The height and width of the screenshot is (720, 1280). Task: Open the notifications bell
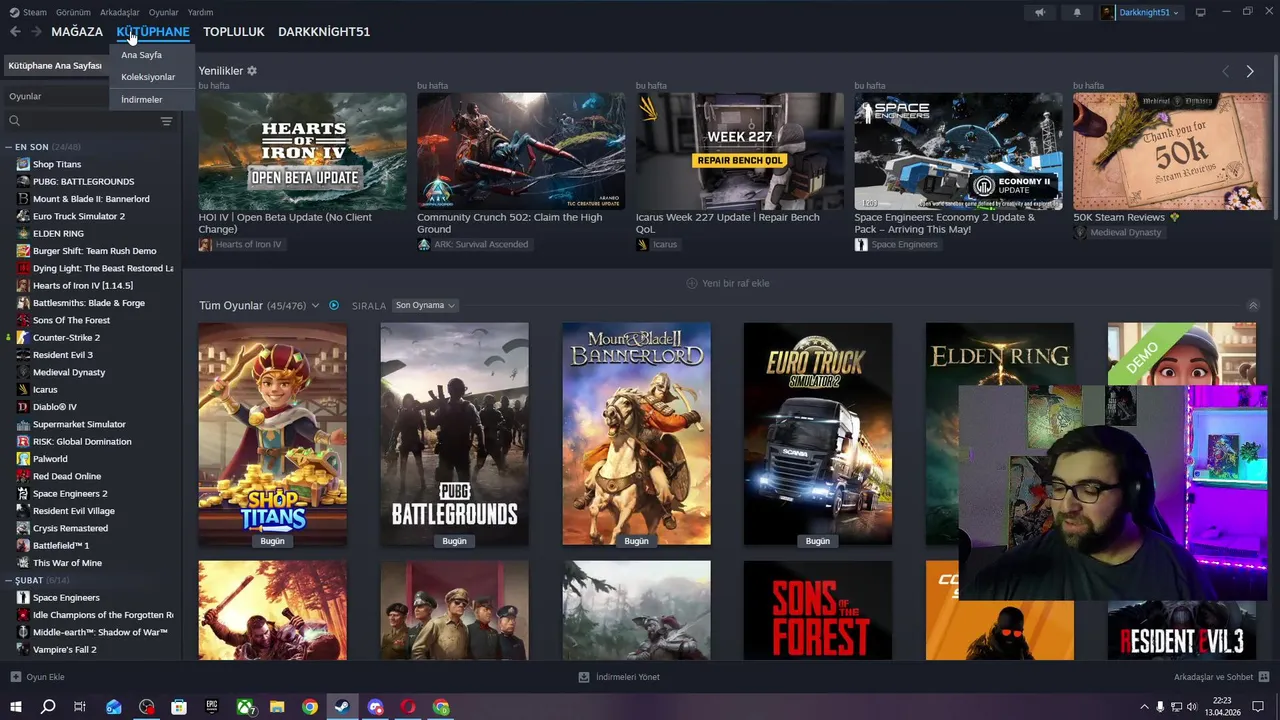[1077, 12]
